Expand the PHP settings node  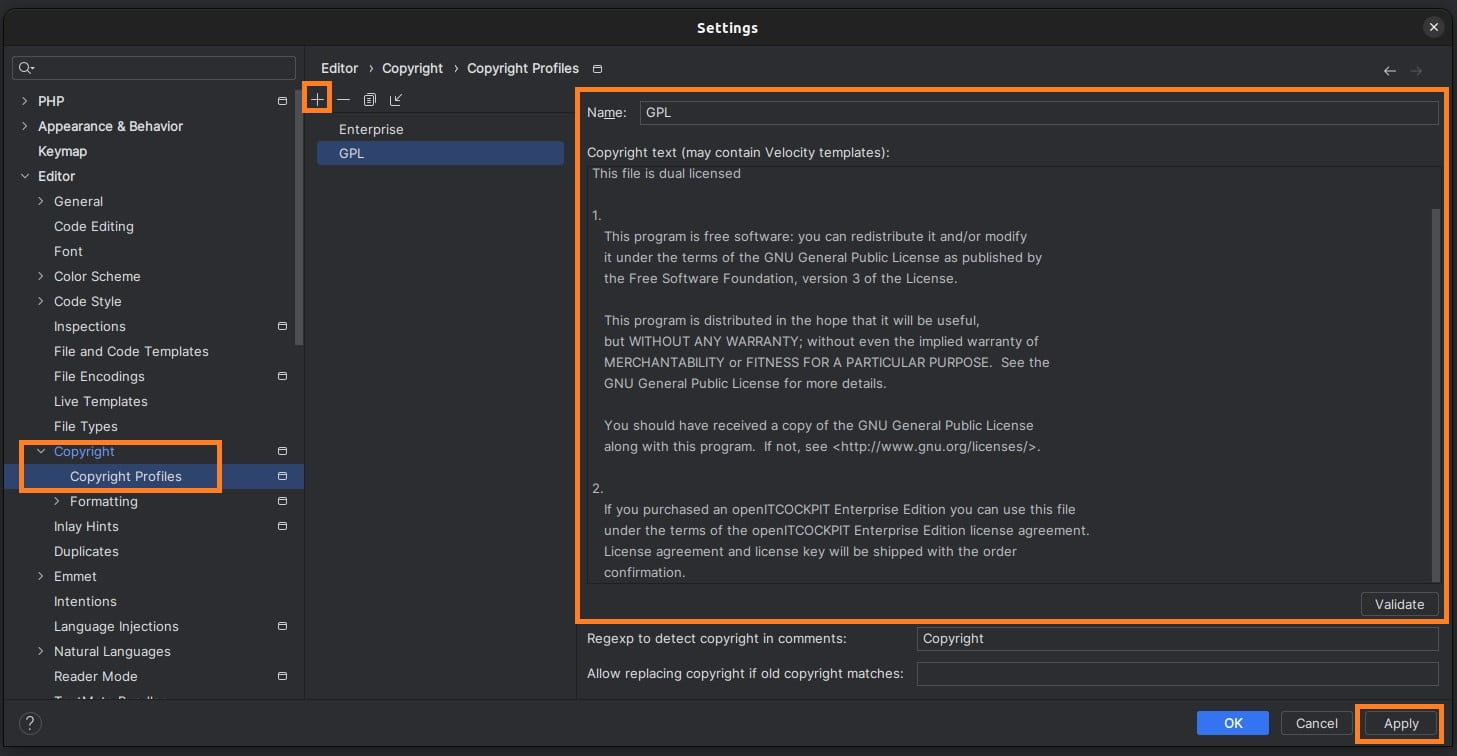[25, 101]
